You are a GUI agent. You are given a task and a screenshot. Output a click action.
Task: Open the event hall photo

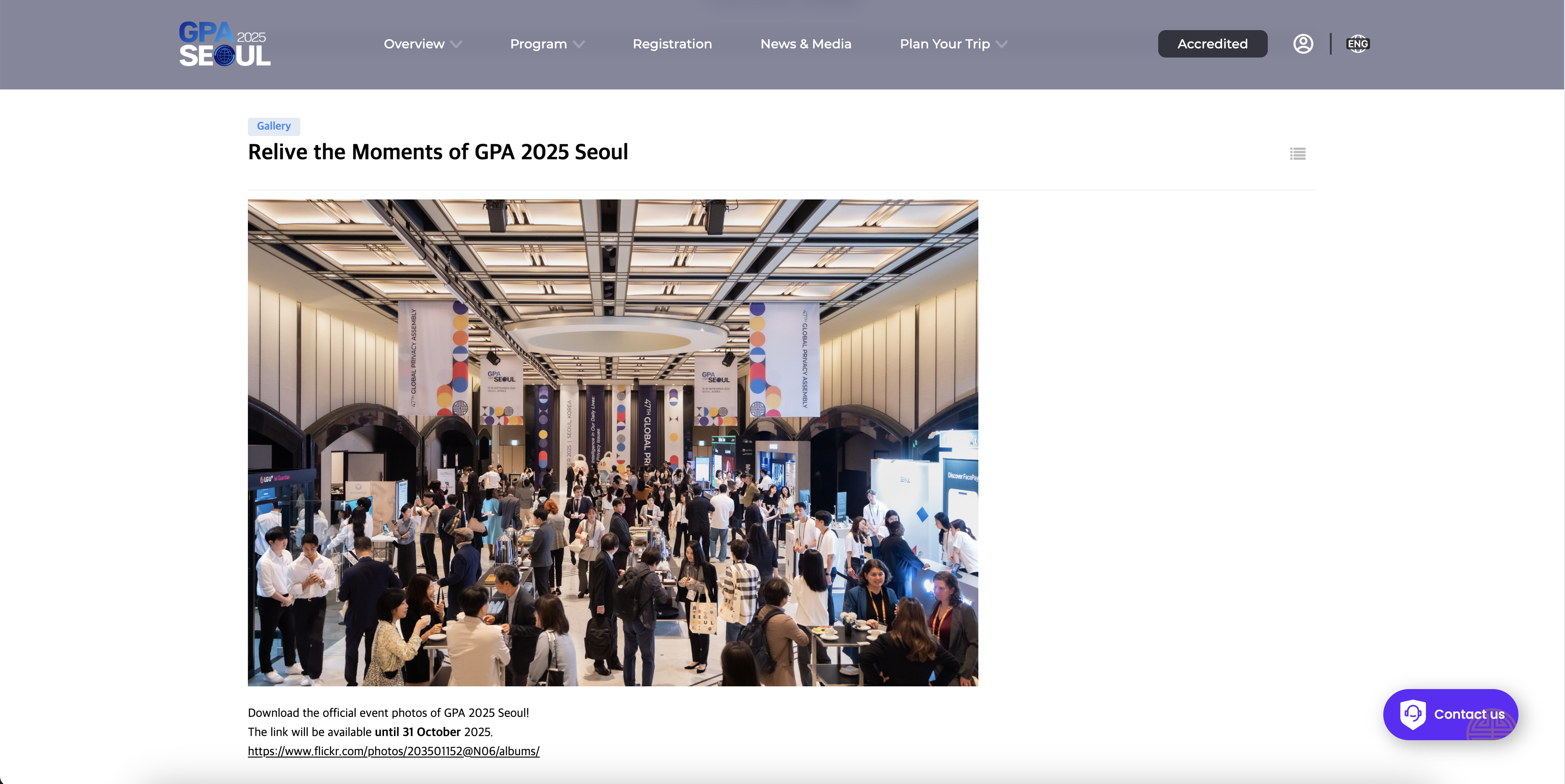(612, 443)
